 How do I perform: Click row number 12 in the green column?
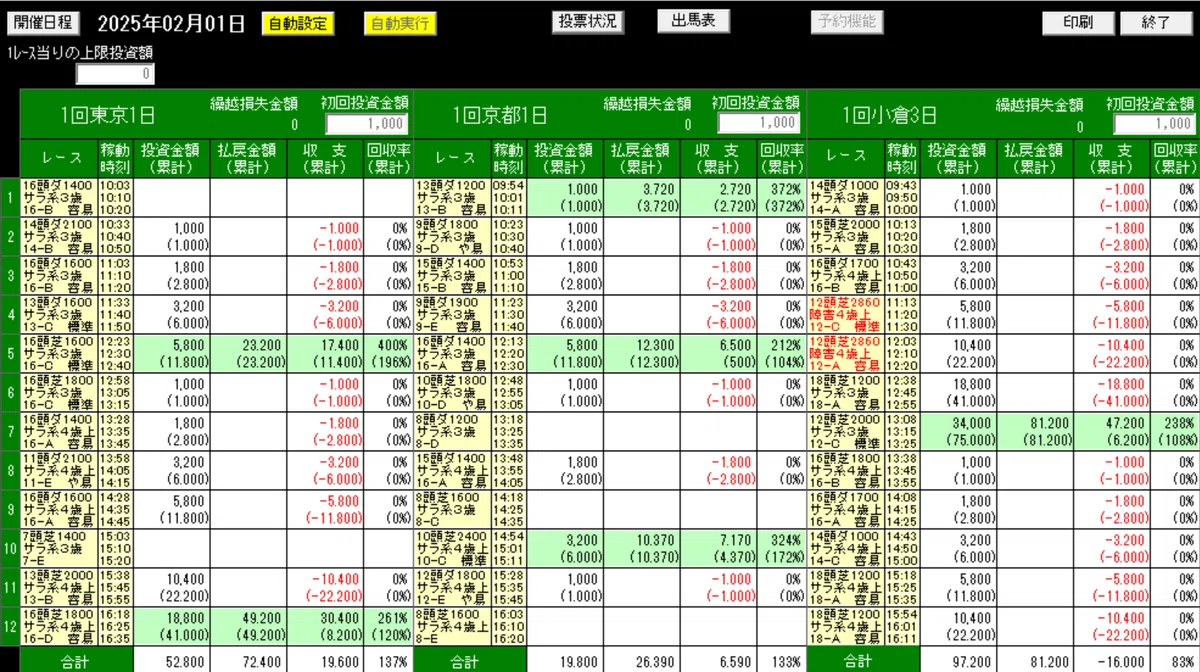(9, 626)
